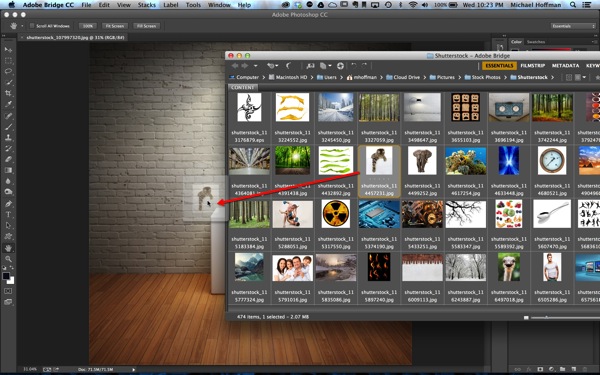The width and height of the screenshot is (600, 375).
Task: Switch to the Color panel tab
Action: click(516, 42)
